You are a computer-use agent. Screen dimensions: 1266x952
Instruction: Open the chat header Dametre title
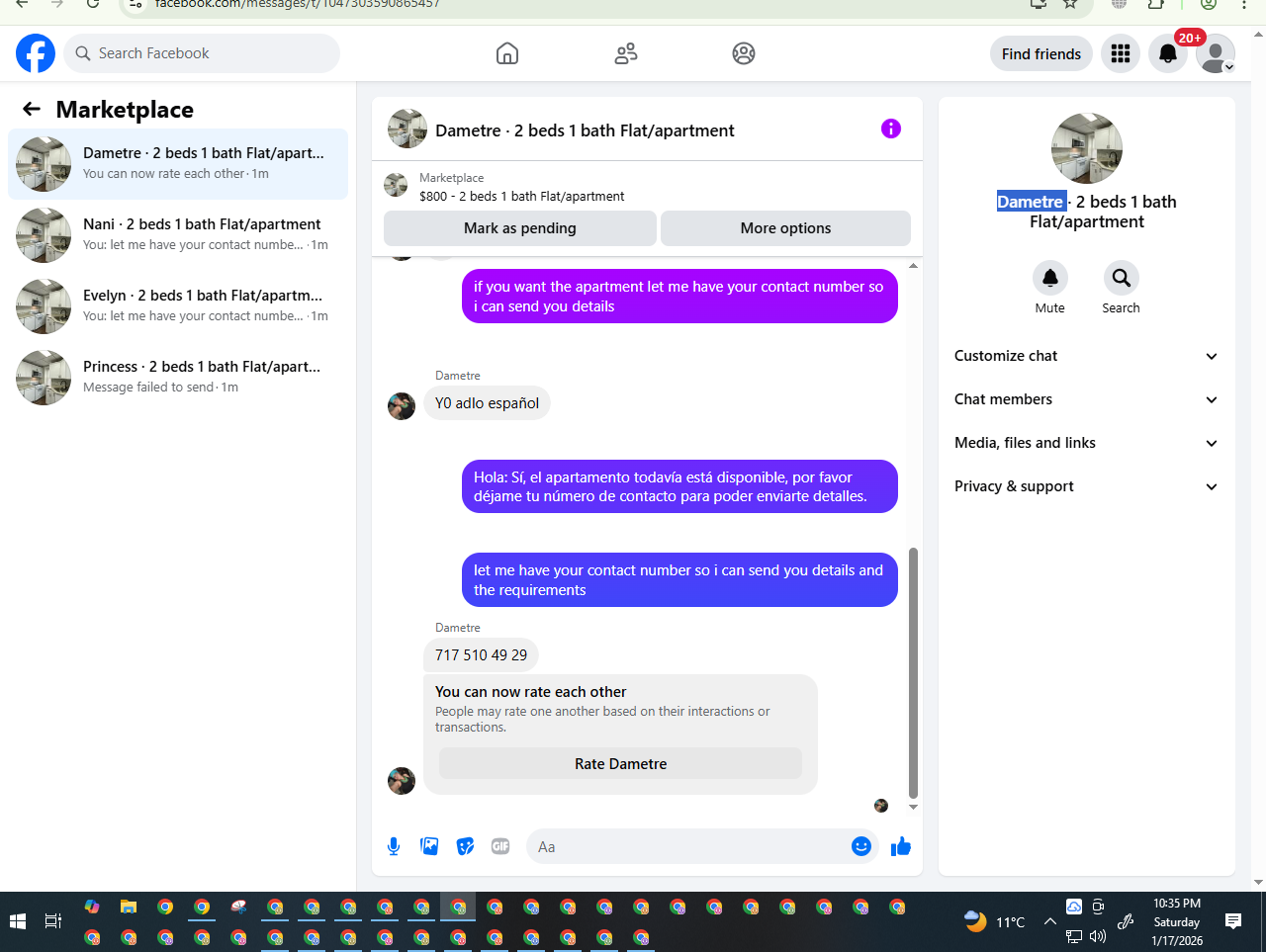click(x=585, y=130)
